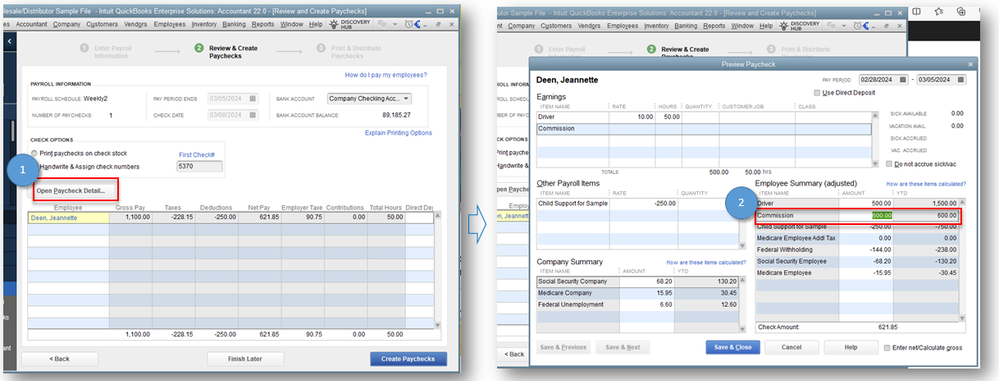The width and height of the screenshot is (999, 381).
Task: Collapse the left sidebar with the chevron
Action: point(10,41)
